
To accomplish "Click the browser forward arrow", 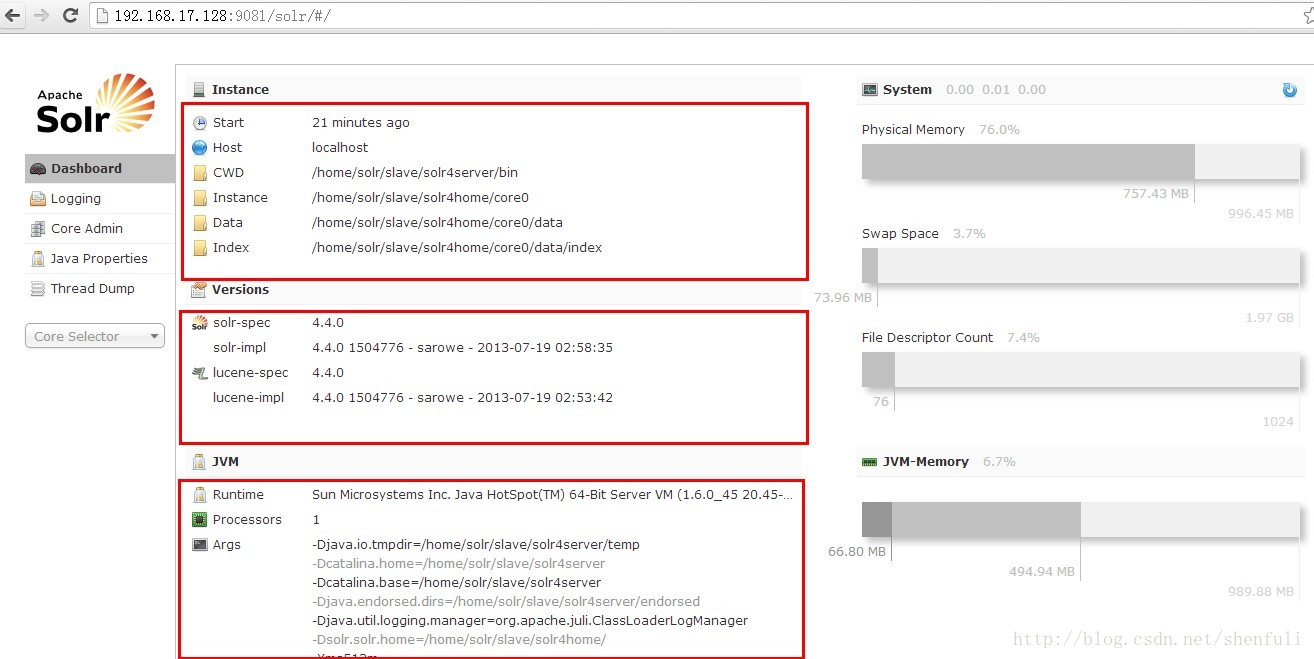I will (x=42, y=15).
